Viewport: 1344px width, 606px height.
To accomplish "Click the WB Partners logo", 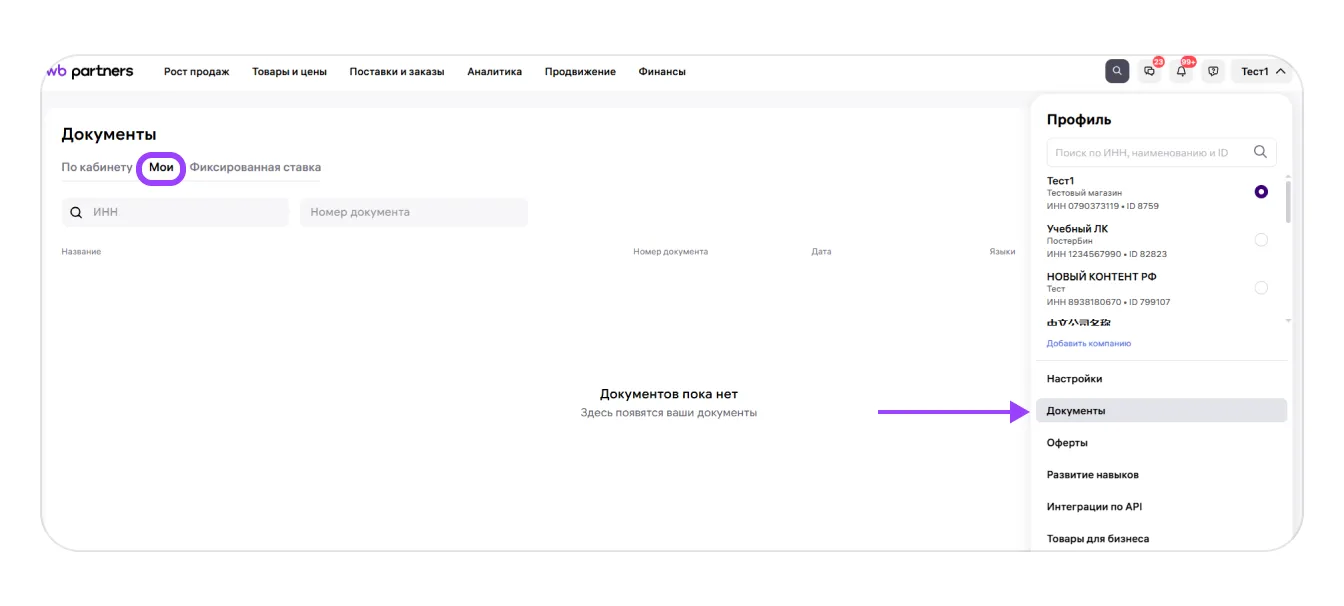I will (x=89, y=71).
